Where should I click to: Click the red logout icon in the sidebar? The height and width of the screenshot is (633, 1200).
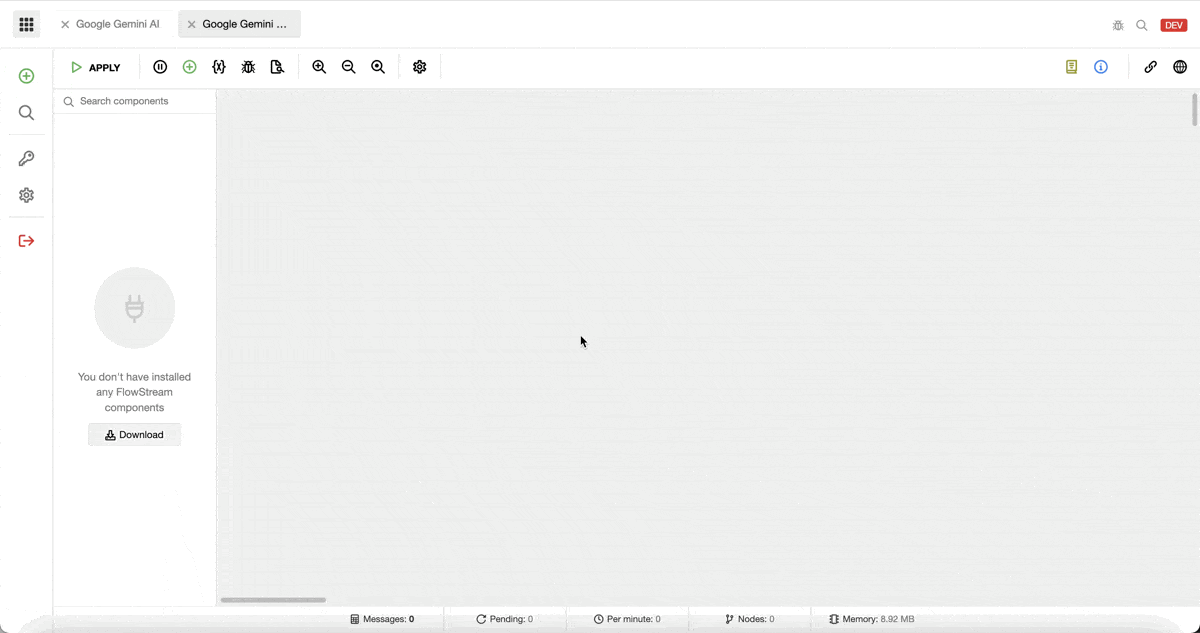point(27,241)
